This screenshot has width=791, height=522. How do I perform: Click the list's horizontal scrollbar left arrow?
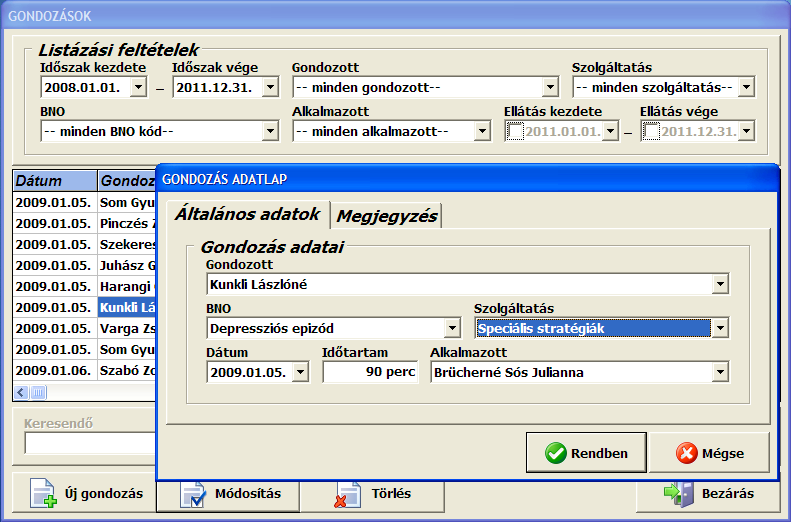click(20, 393)
